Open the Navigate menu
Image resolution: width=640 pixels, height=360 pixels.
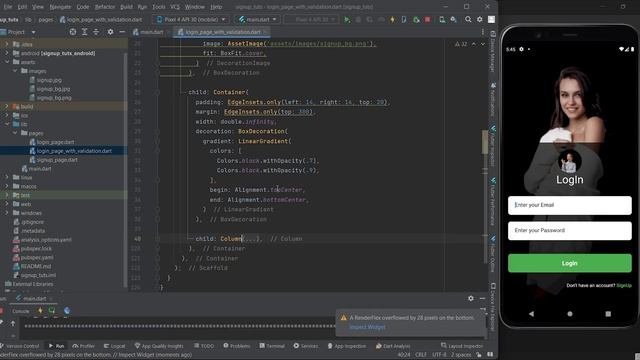click(x=60, y=7)
